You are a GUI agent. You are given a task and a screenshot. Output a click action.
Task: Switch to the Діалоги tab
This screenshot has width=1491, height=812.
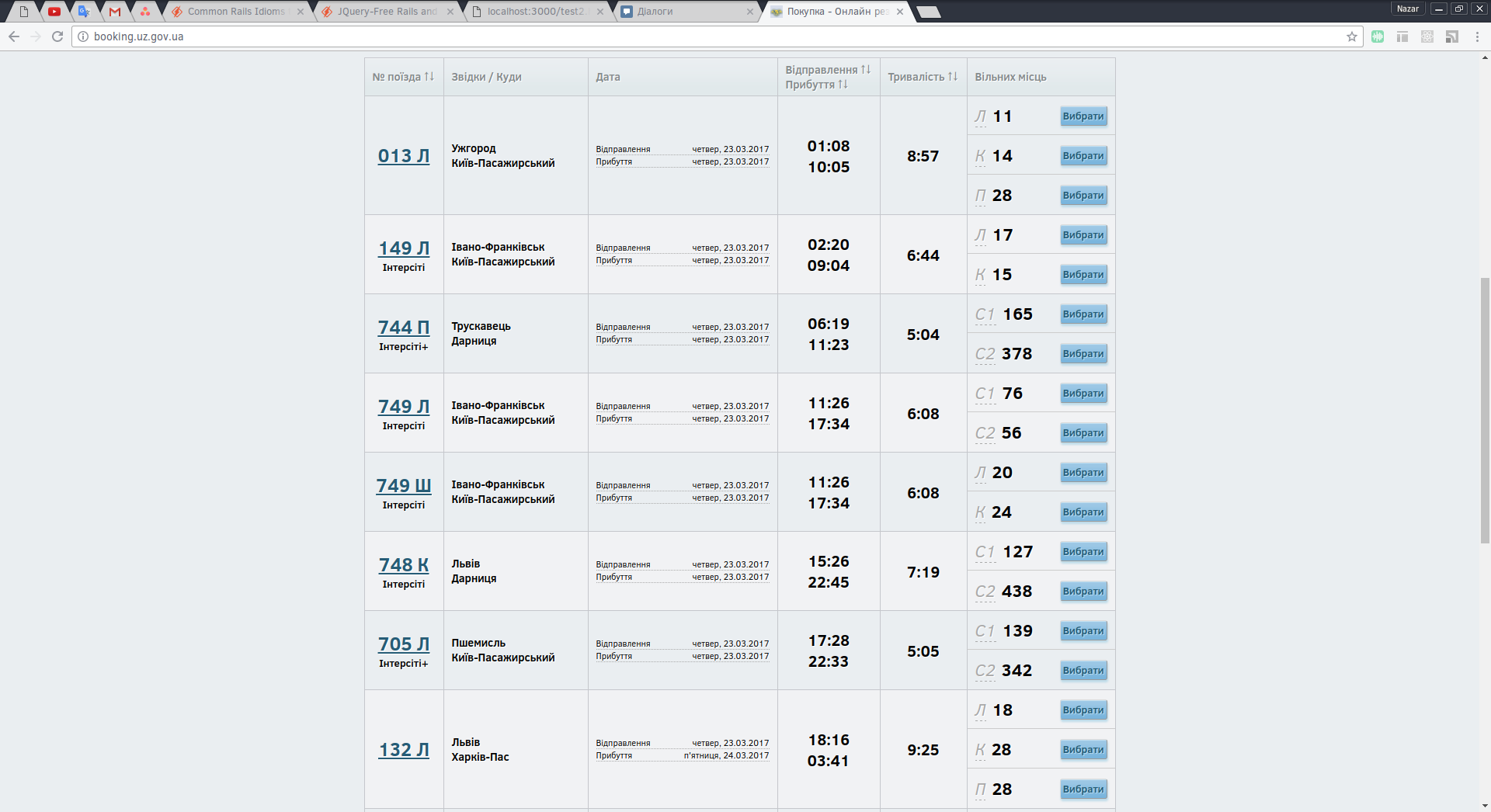(x=686, y=12)
